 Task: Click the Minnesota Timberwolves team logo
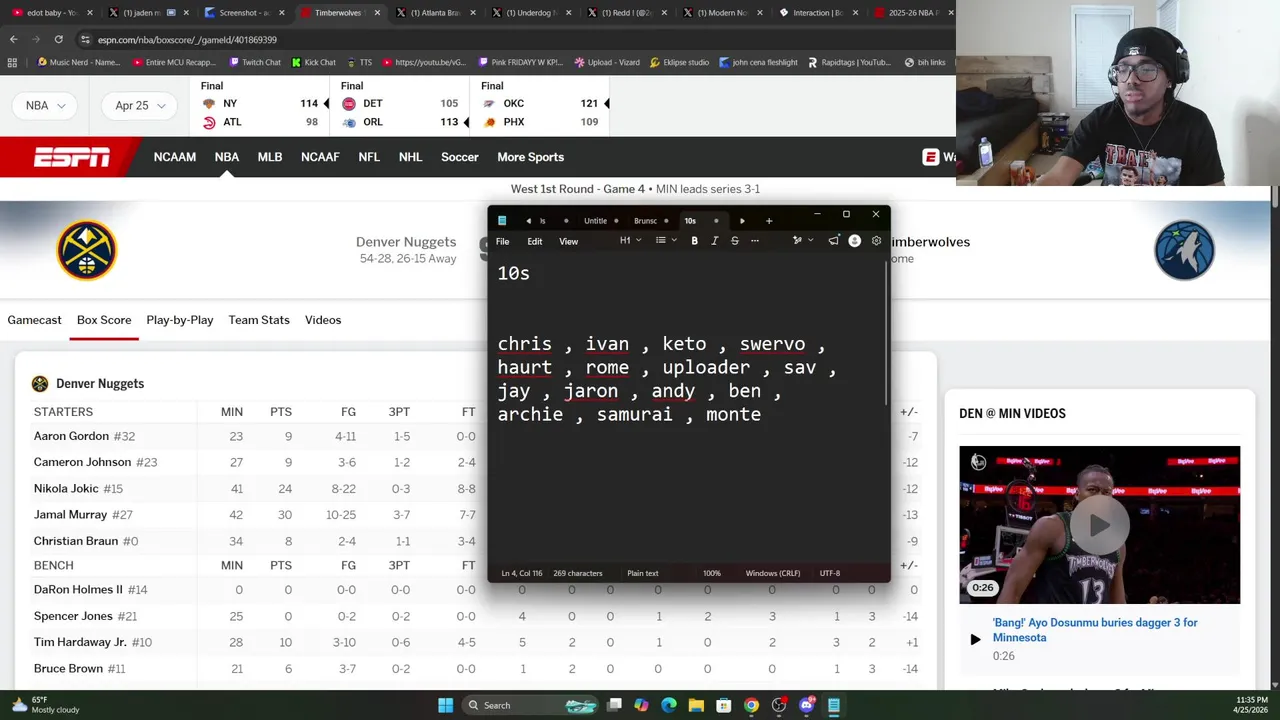(x=1184, y=250)
